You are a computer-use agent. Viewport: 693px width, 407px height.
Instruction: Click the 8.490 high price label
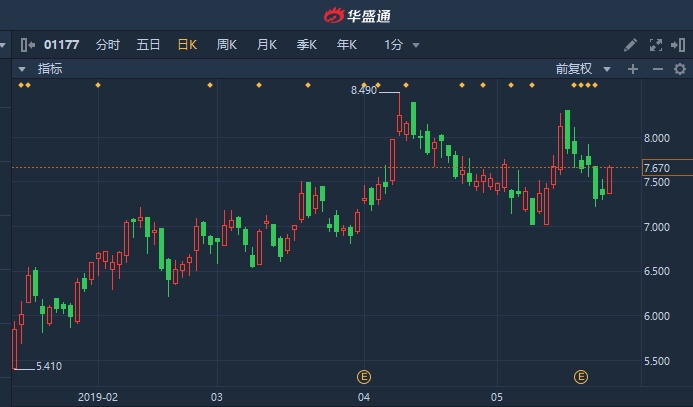click(x=364, y=90)
